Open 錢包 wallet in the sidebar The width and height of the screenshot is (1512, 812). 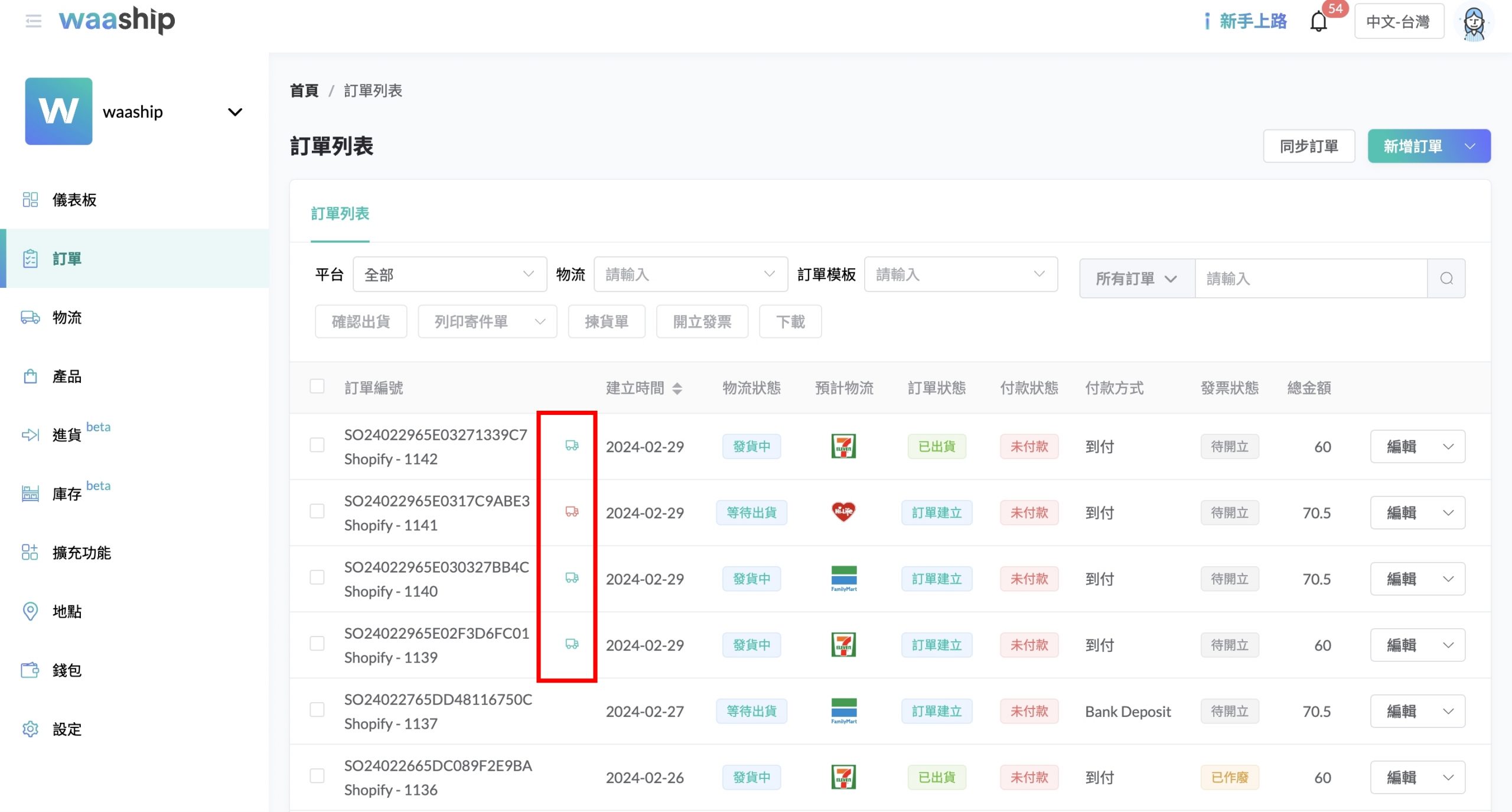tap(66, 670)
